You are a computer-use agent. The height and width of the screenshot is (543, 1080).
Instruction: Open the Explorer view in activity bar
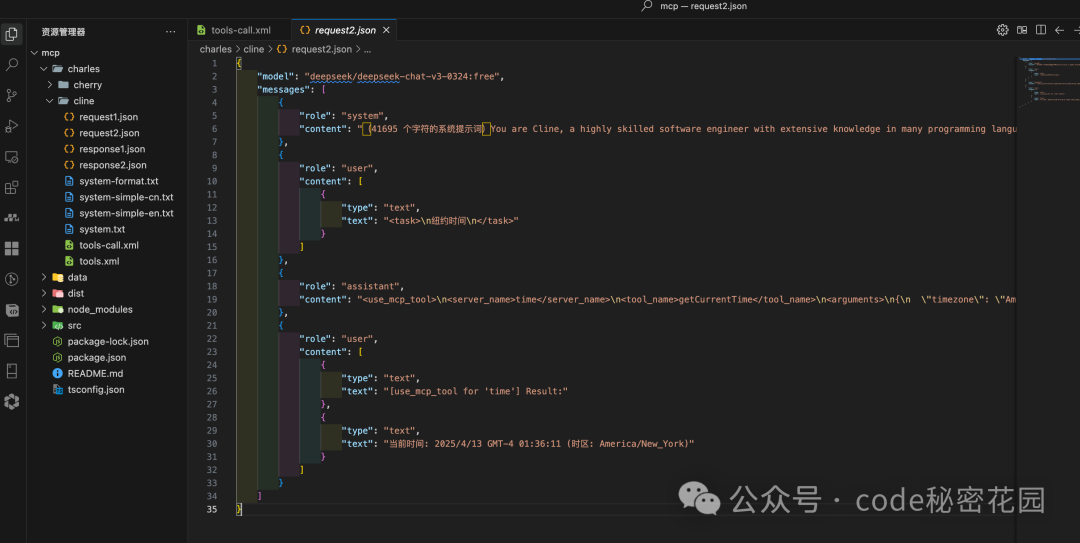coord(12,34)
